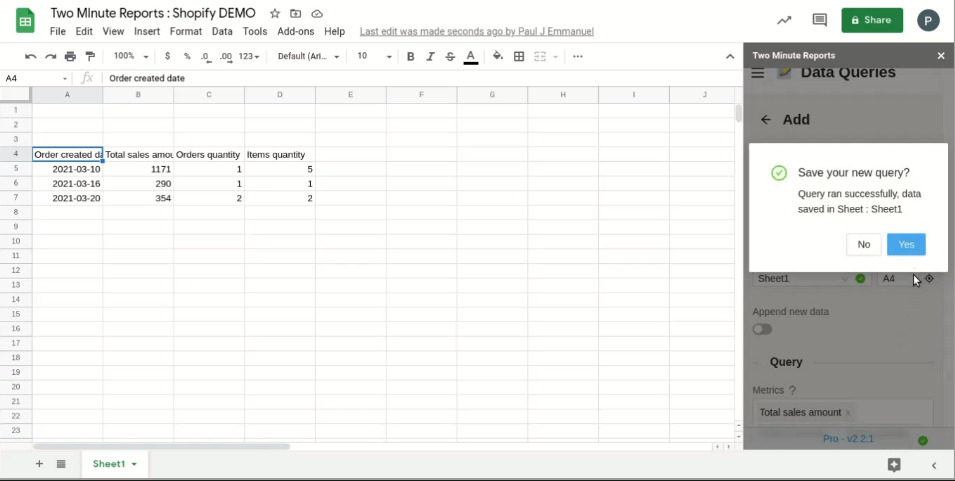Click the formula bar text

pos(147,78)
